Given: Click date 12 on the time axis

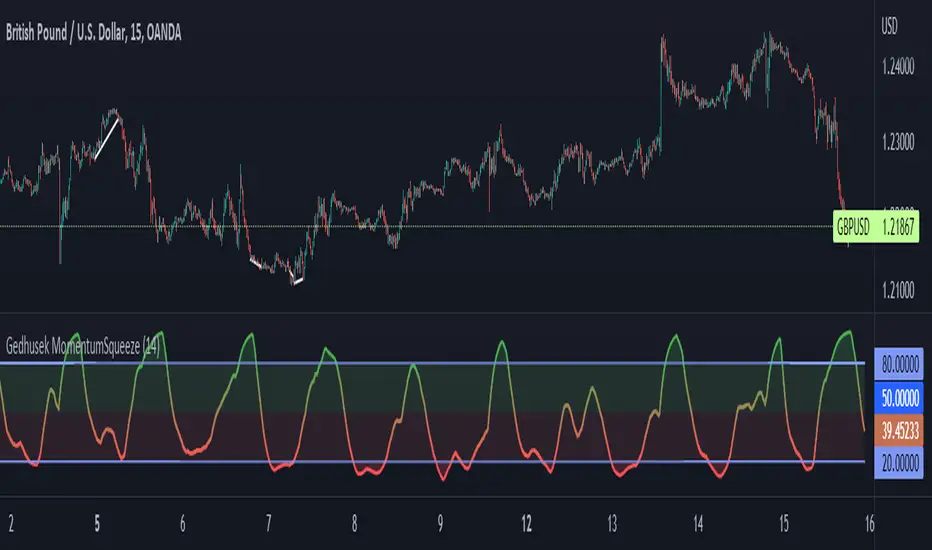Looking at the screenshot, I should [526, 522].
